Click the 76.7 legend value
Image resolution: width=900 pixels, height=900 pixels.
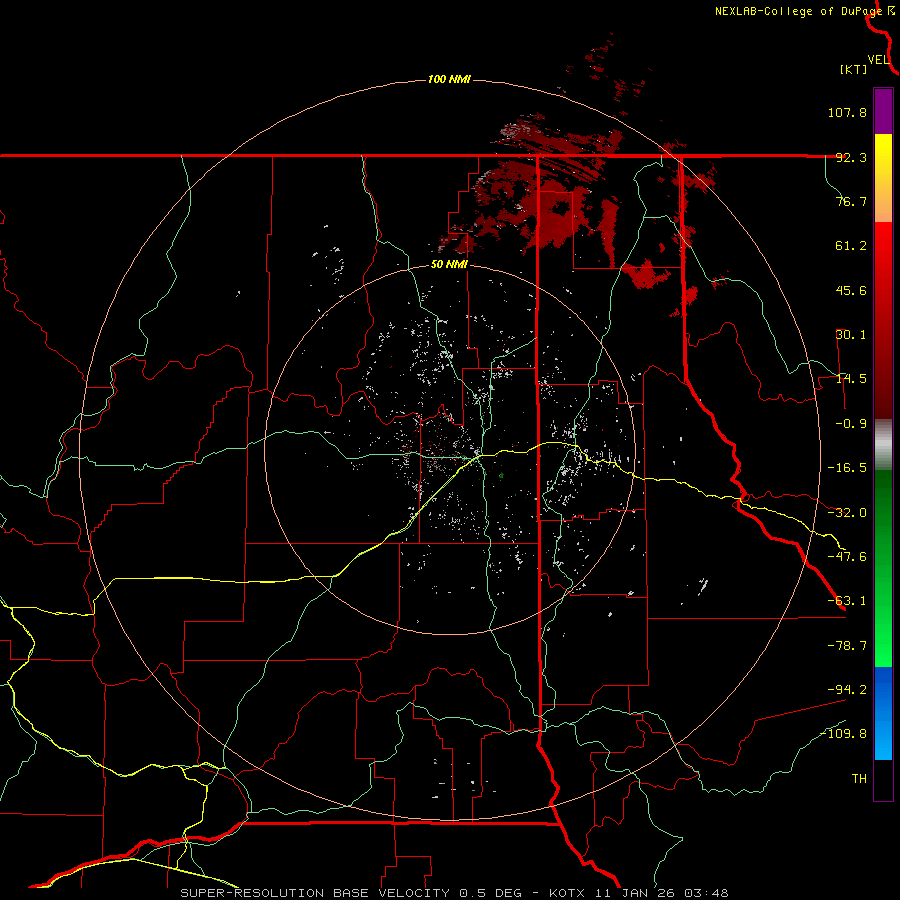pos(851,201)
